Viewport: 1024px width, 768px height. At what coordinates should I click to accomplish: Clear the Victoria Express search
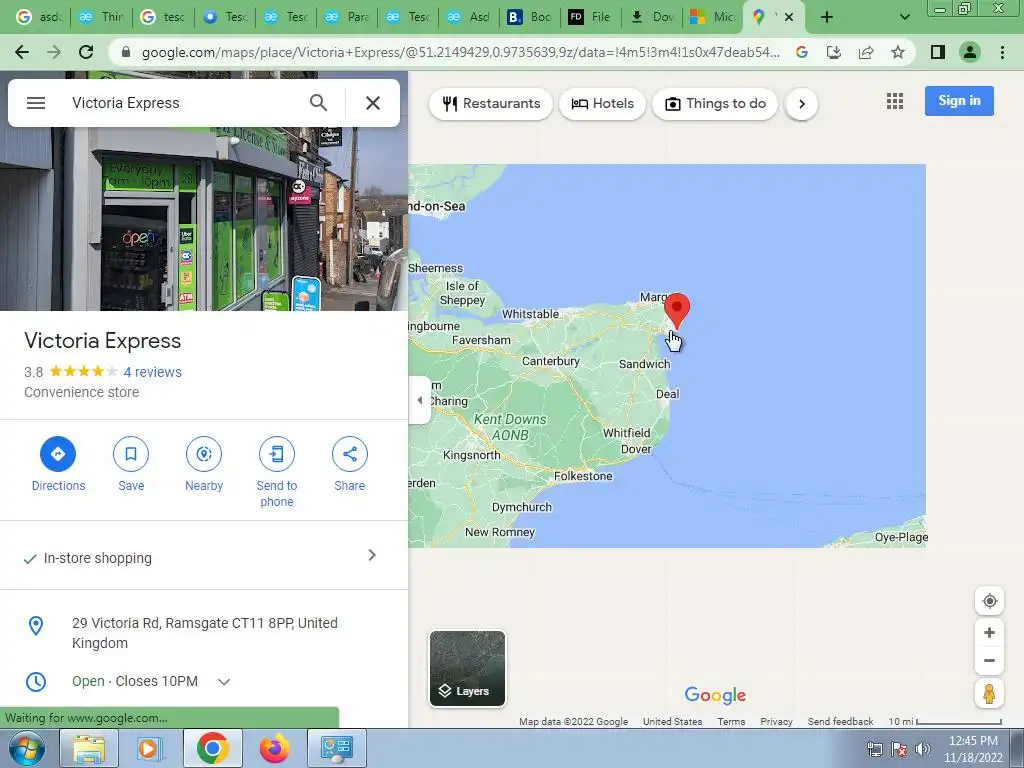pyautogui.click(x=373, y=103)
